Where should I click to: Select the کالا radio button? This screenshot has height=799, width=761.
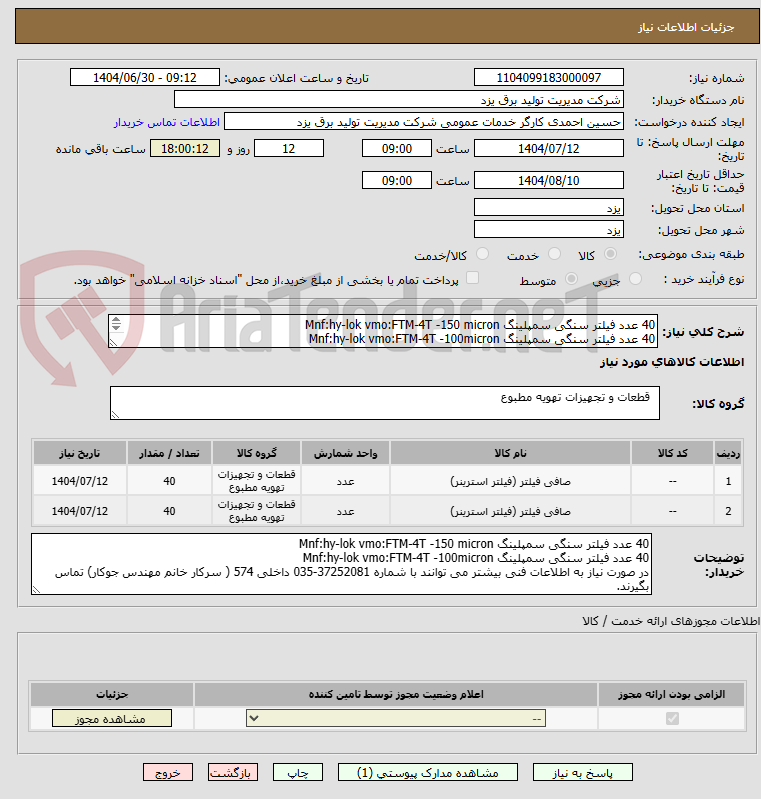point(610,254)
